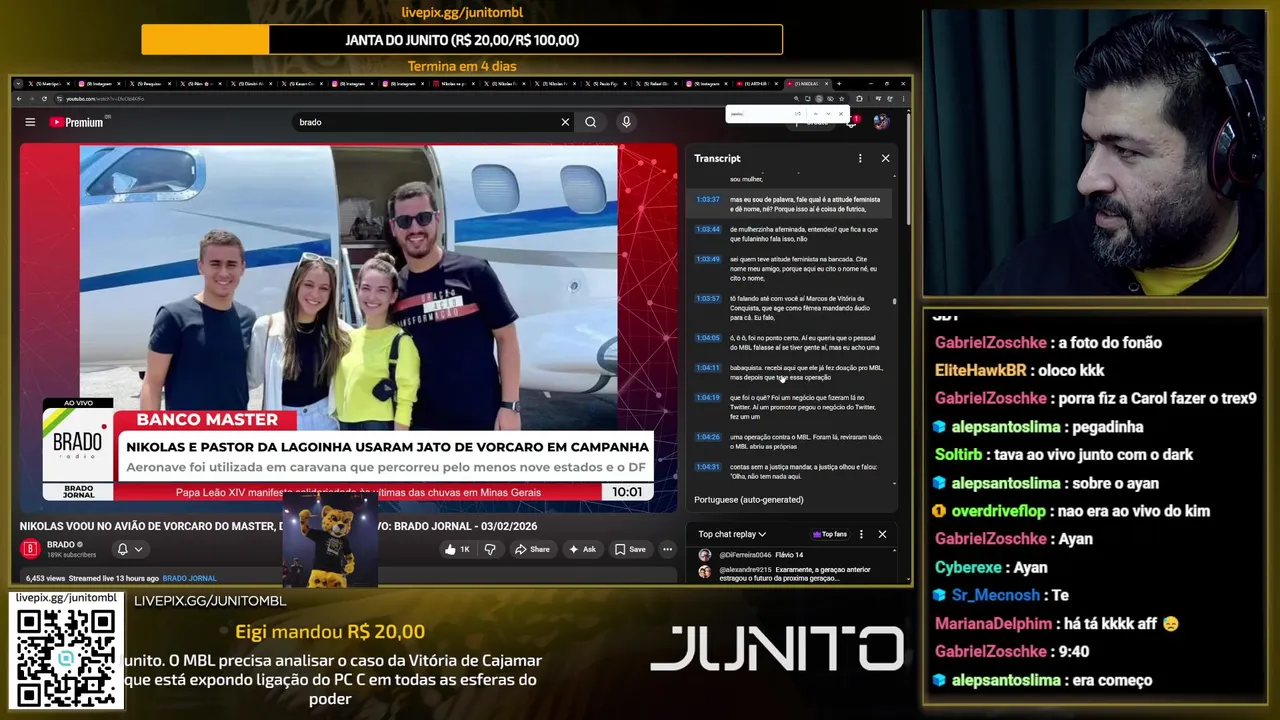Jump to transcript timestamp 1:04:31

click(x=708, y=467)
